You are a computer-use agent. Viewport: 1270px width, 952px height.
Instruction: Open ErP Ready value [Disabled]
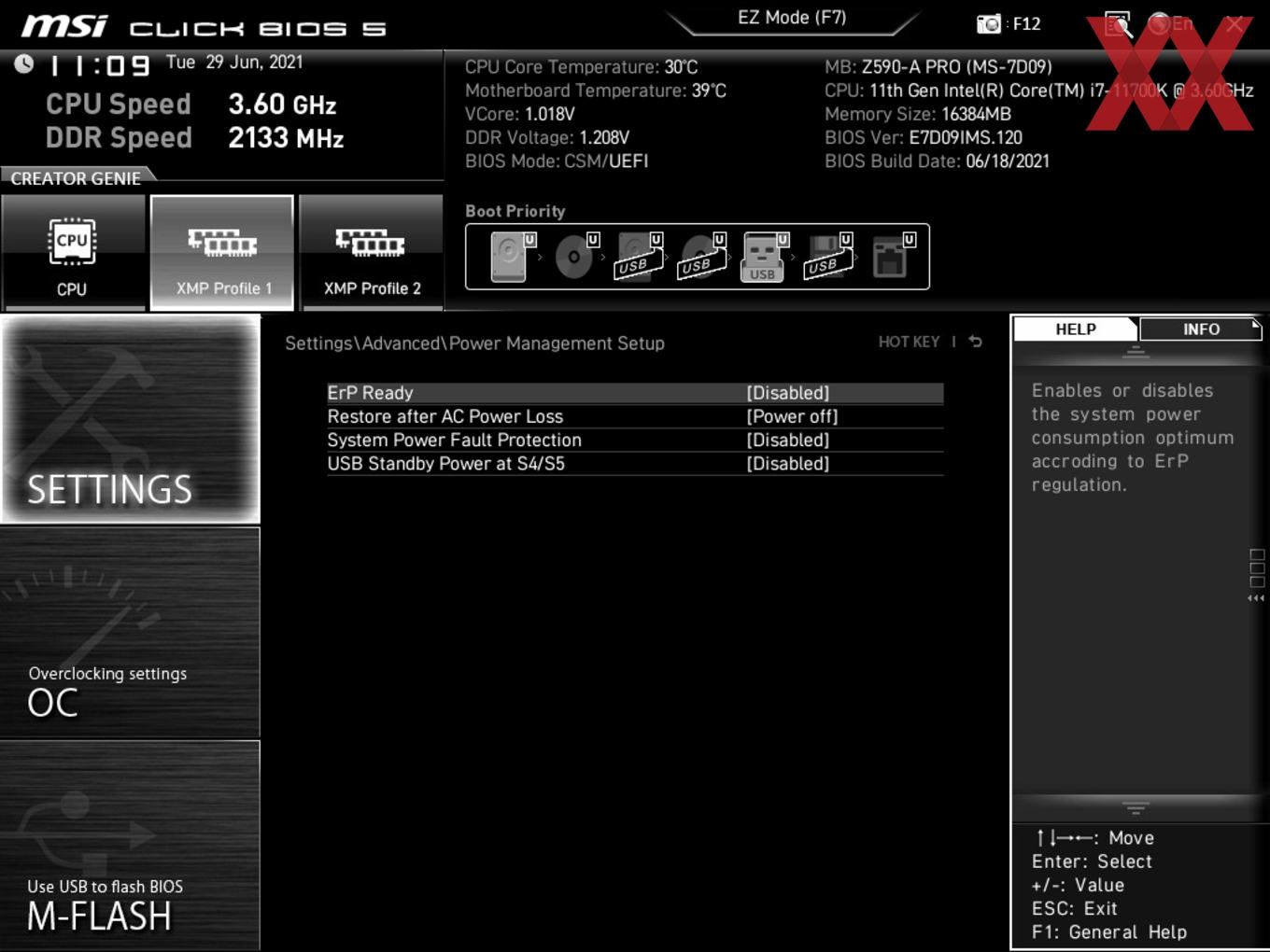[787, 393]
